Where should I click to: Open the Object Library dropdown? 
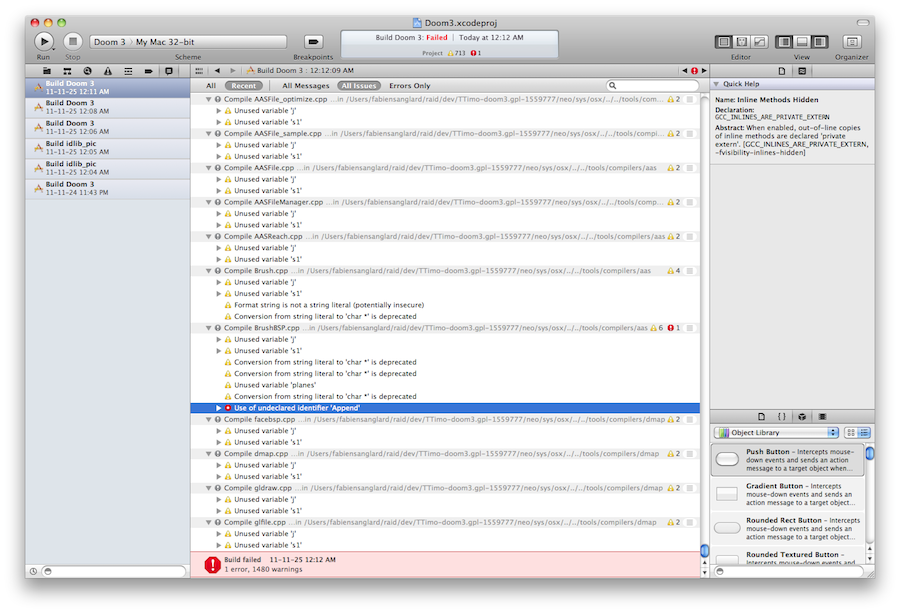(777, 433)
